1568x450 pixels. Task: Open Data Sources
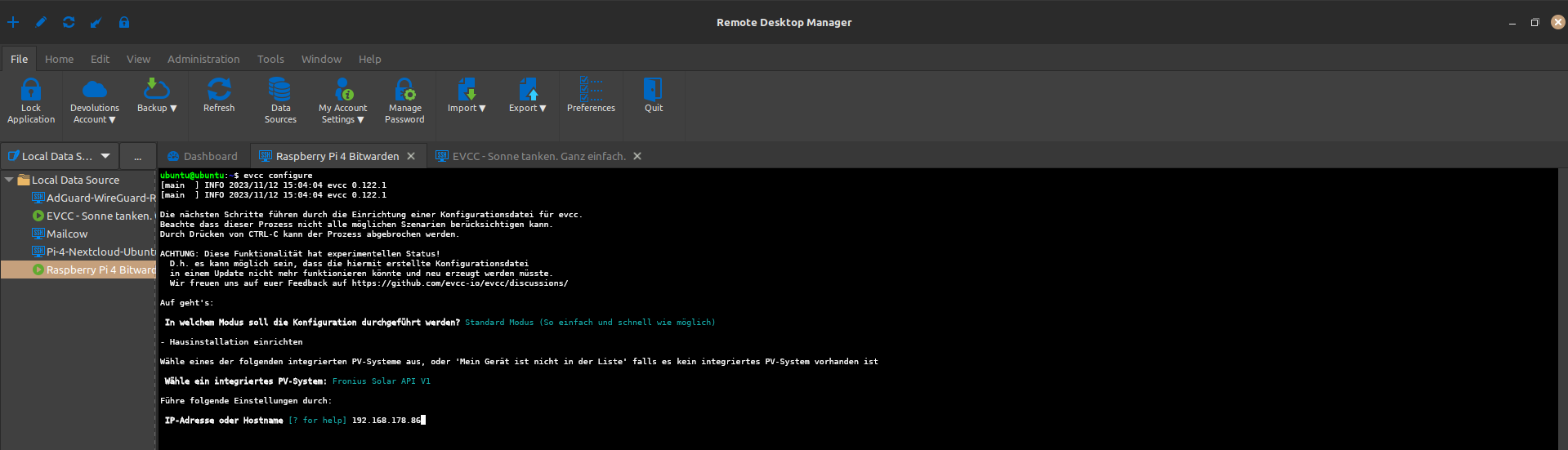click(280, 90)
